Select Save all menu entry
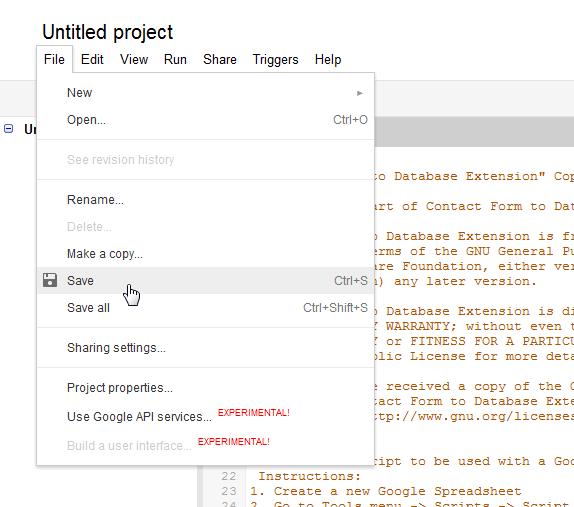This screenshot has width=574, height=507. tap(205, 307)
